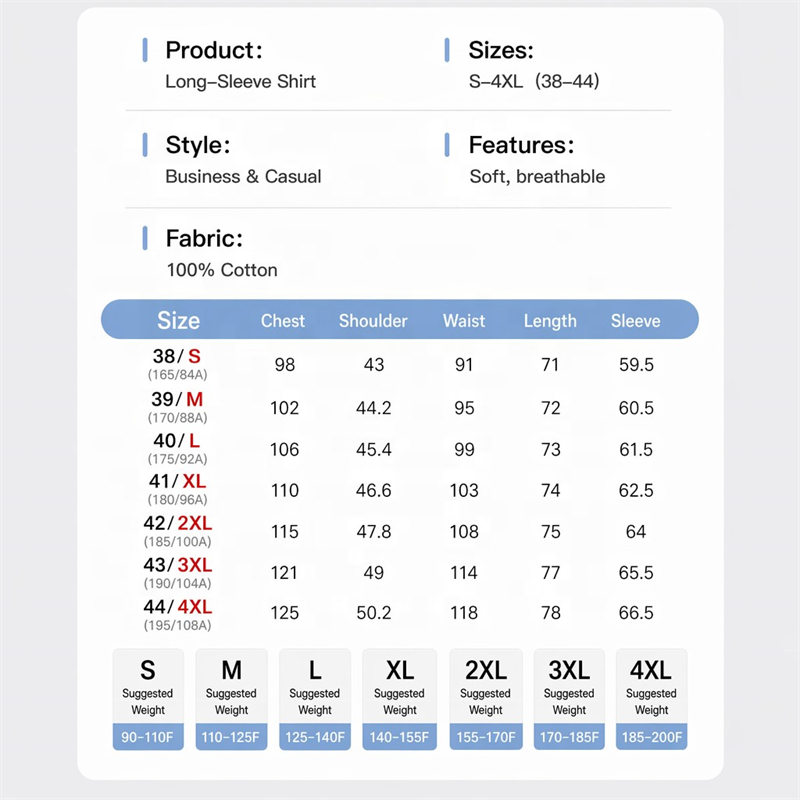This screenshot has width=800, height=800.
Task: Select the Shoulder column header
Action: click(373, 321)
